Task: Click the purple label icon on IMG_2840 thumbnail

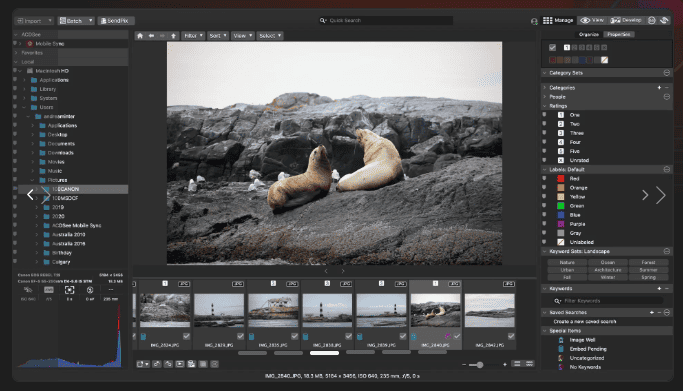Action: pos(447,336)
